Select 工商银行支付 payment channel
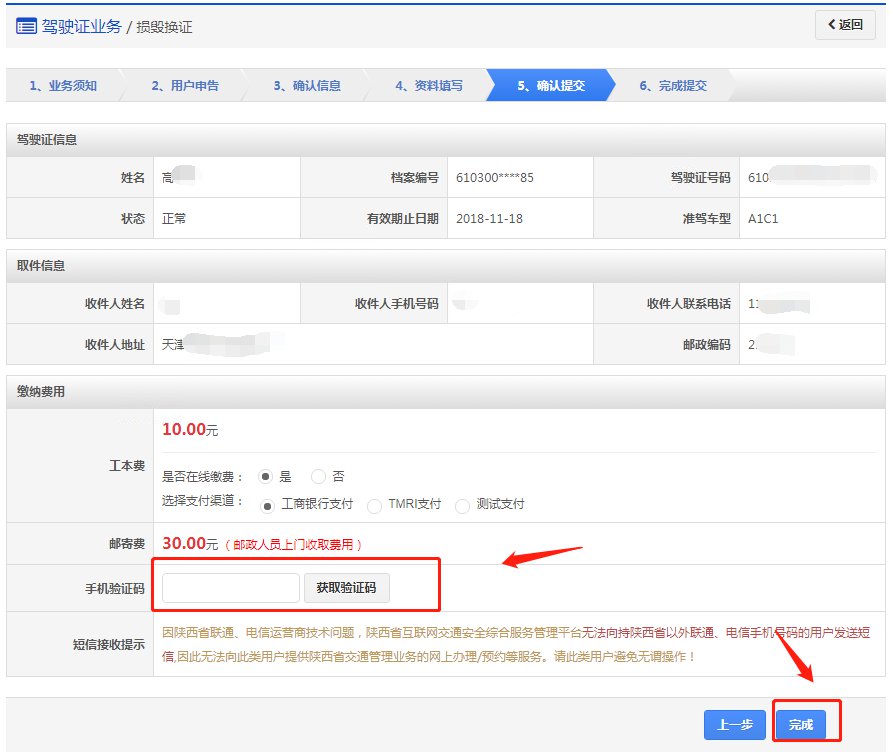 pyautogui.click(x=267, y=505)
